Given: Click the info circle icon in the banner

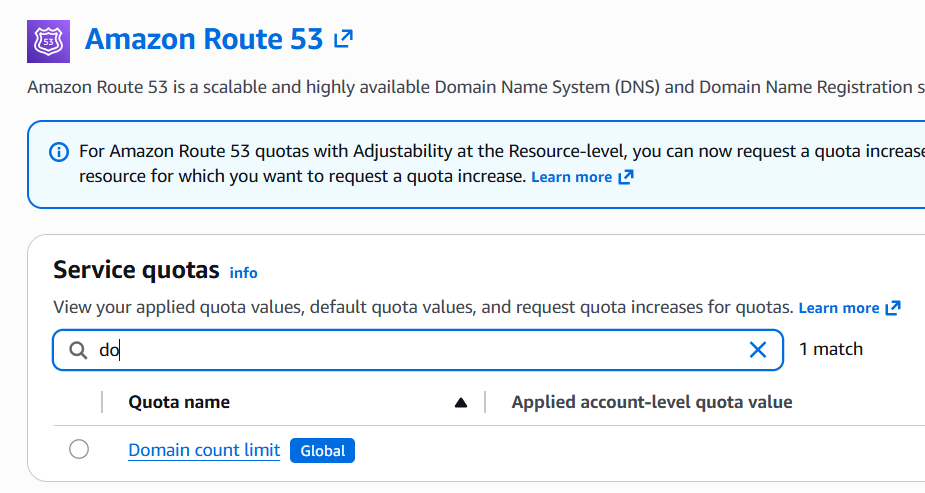Looking at the screenshot, I should coord(59,152).
